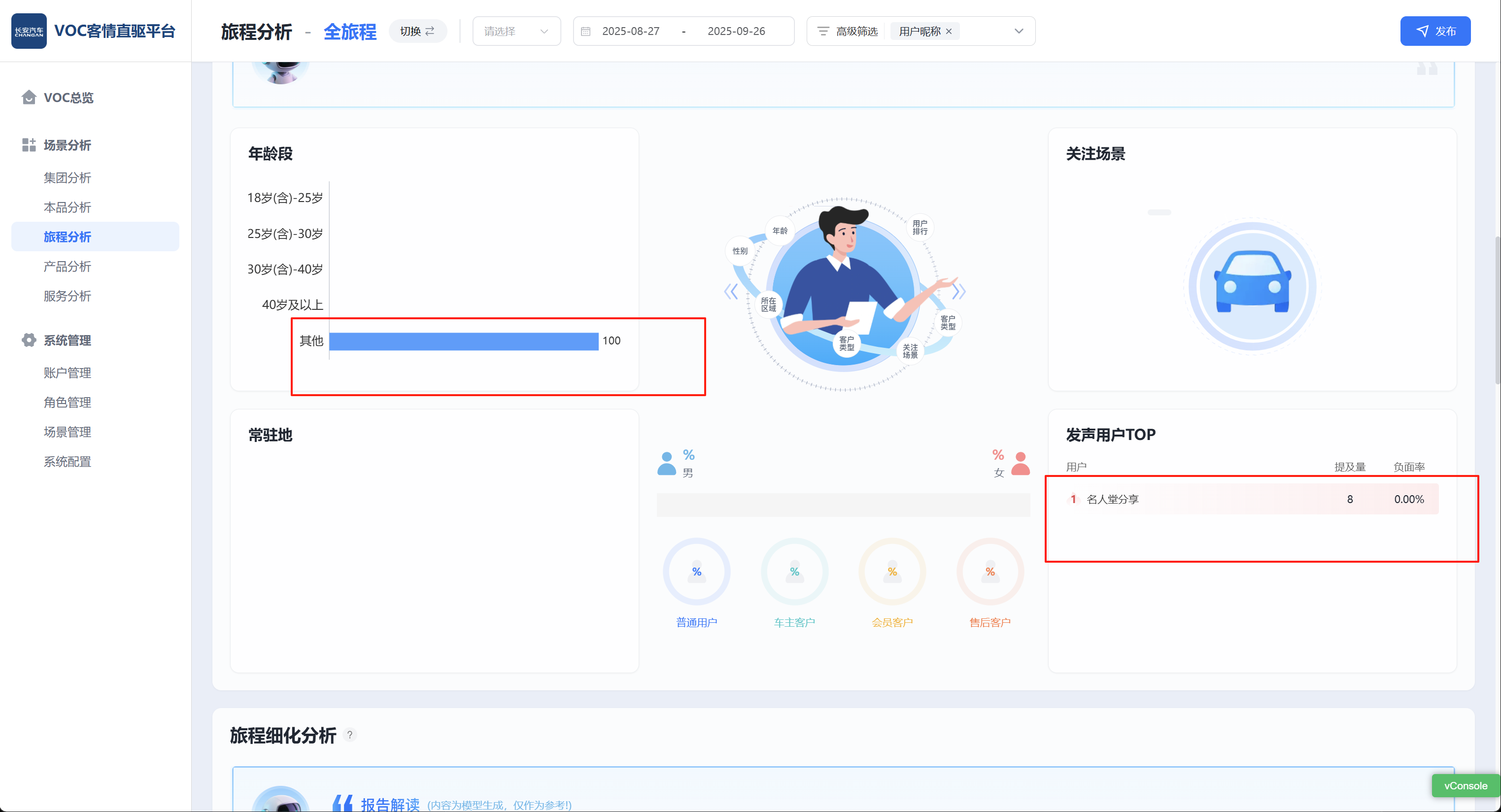This screenshot has height=812, width=1501.
Task: Click the calendar icon in date range
Action: pos(585,32)
